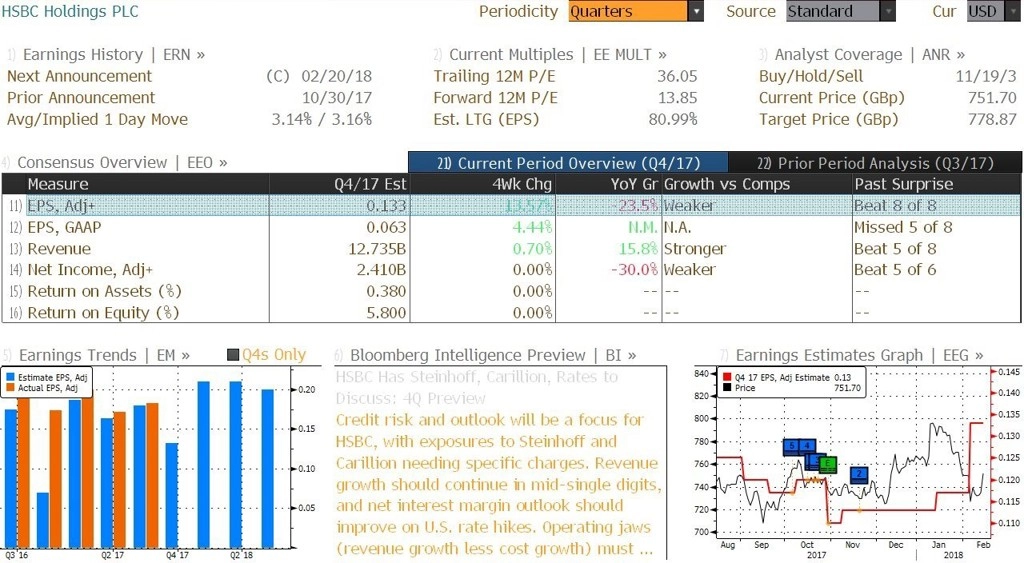
Task: Click the blue Estimate EPS legend swatch
Action: tap(10, 378)
